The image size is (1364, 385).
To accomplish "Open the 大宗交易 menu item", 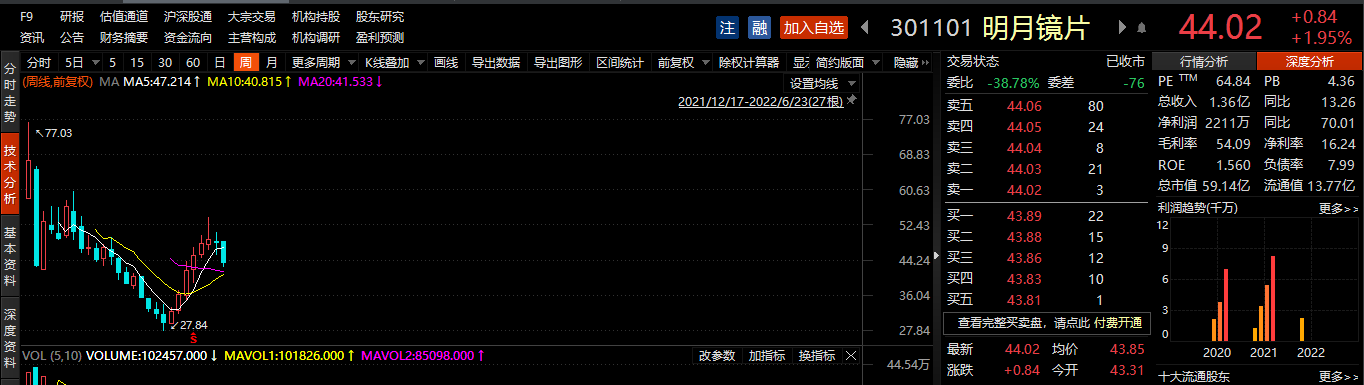I will [x=251, y=17].
